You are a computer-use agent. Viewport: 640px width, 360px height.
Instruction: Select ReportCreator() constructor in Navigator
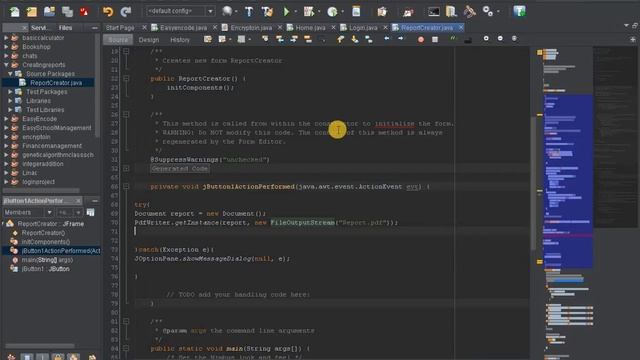click(43, 233)
